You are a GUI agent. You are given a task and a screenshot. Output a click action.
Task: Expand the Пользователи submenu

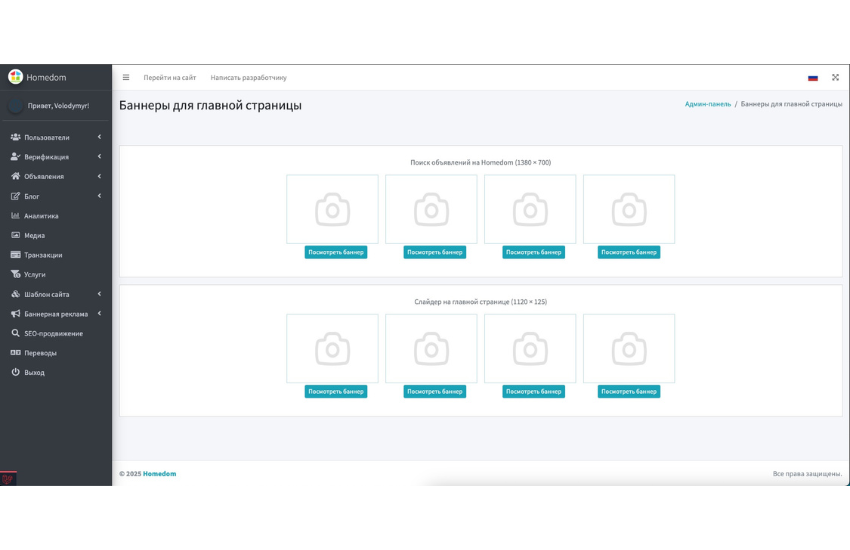99,137
